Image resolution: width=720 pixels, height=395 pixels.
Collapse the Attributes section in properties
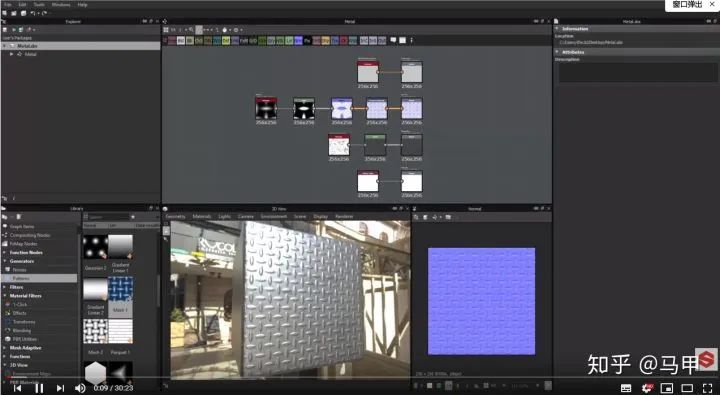pos(557,52)
